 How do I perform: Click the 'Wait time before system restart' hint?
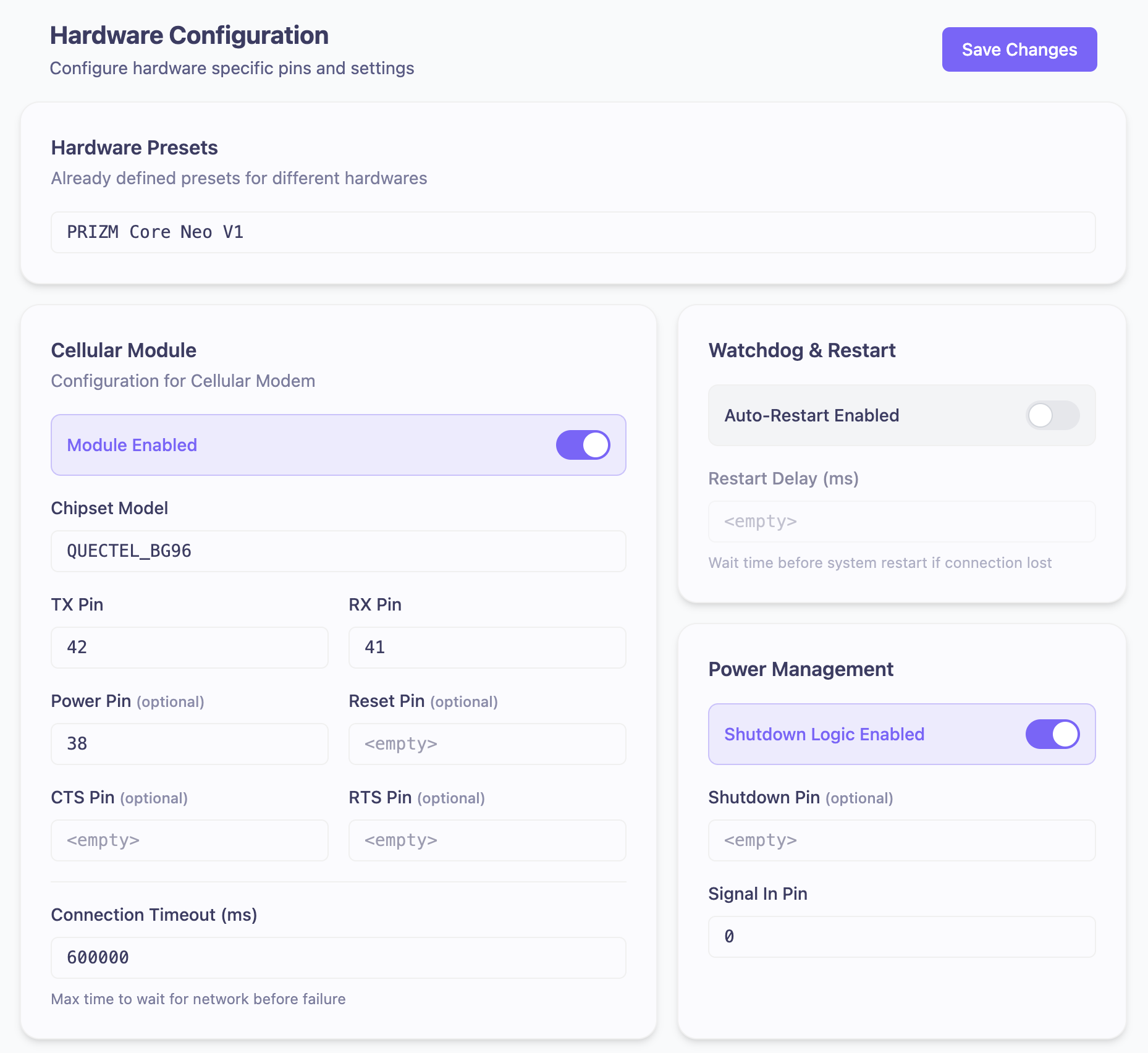880,563
